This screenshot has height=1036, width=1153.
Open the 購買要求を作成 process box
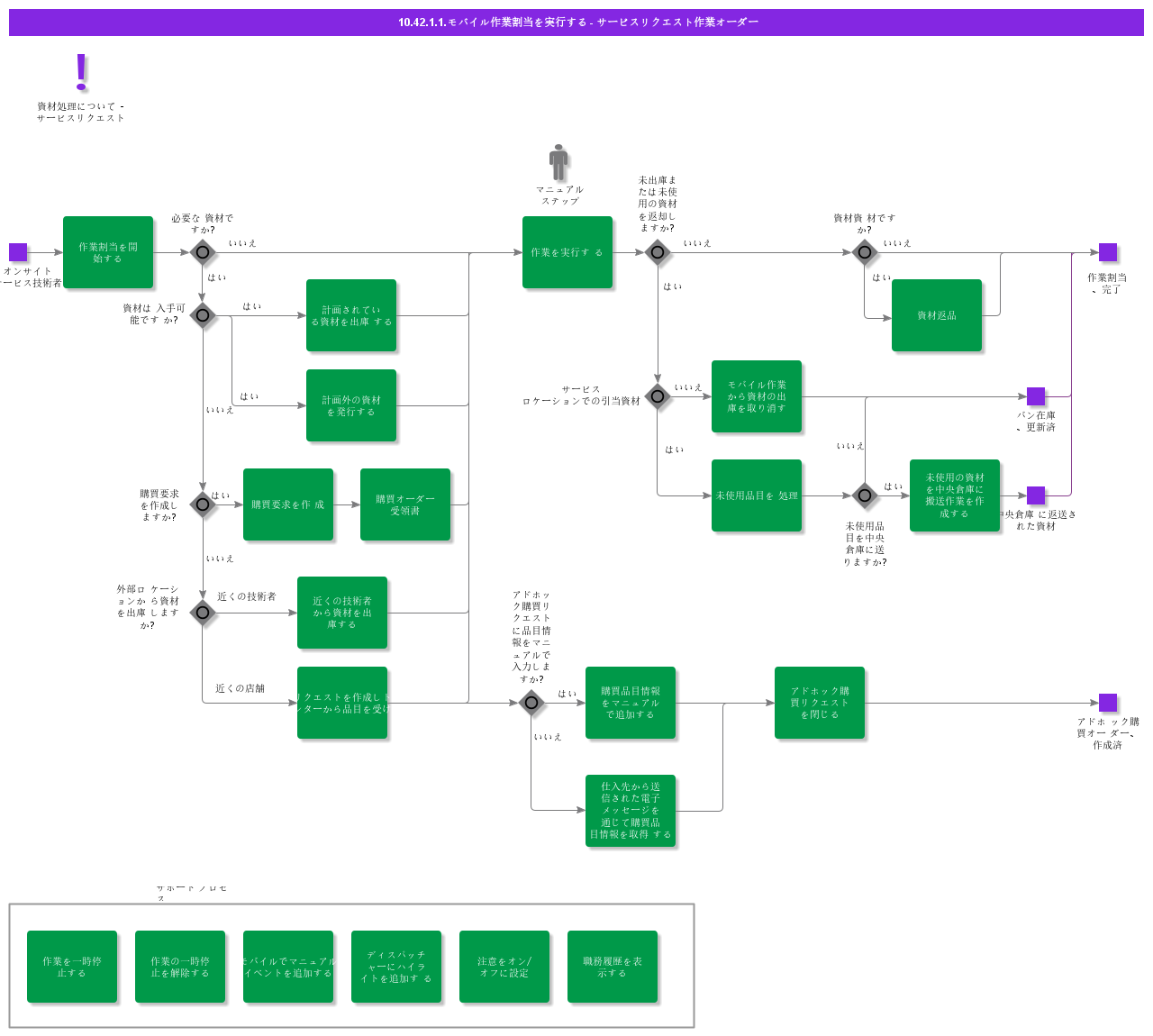pos(288,504)
